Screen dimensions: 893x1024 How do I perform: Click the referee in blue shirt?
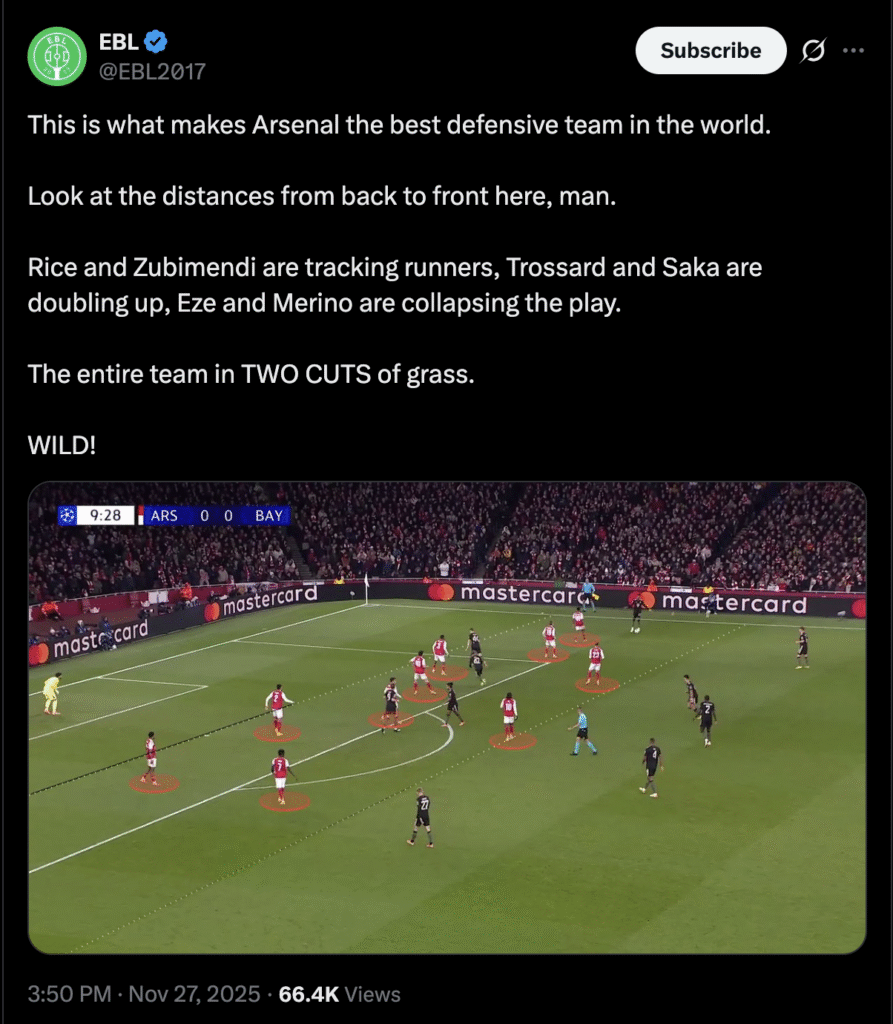click(582, 731)
